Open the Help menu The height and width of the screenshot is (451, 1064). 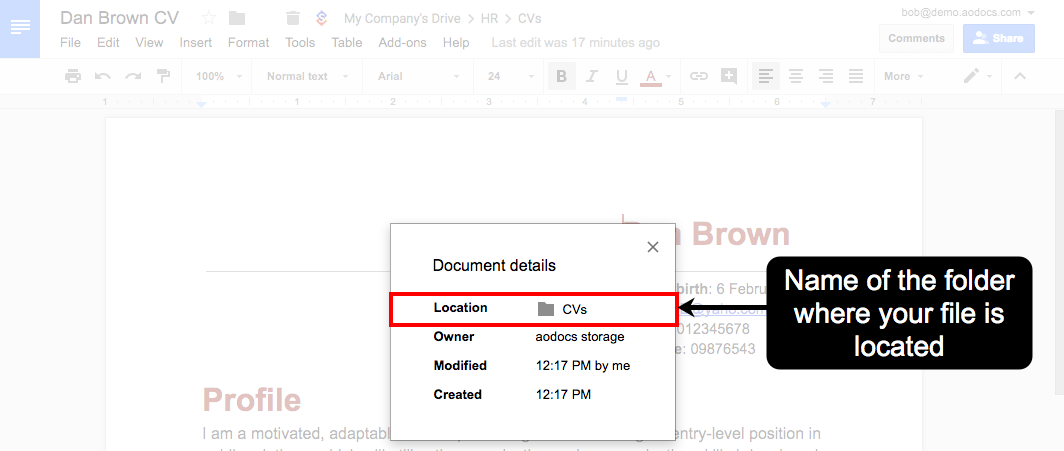[x=456, y=43]
